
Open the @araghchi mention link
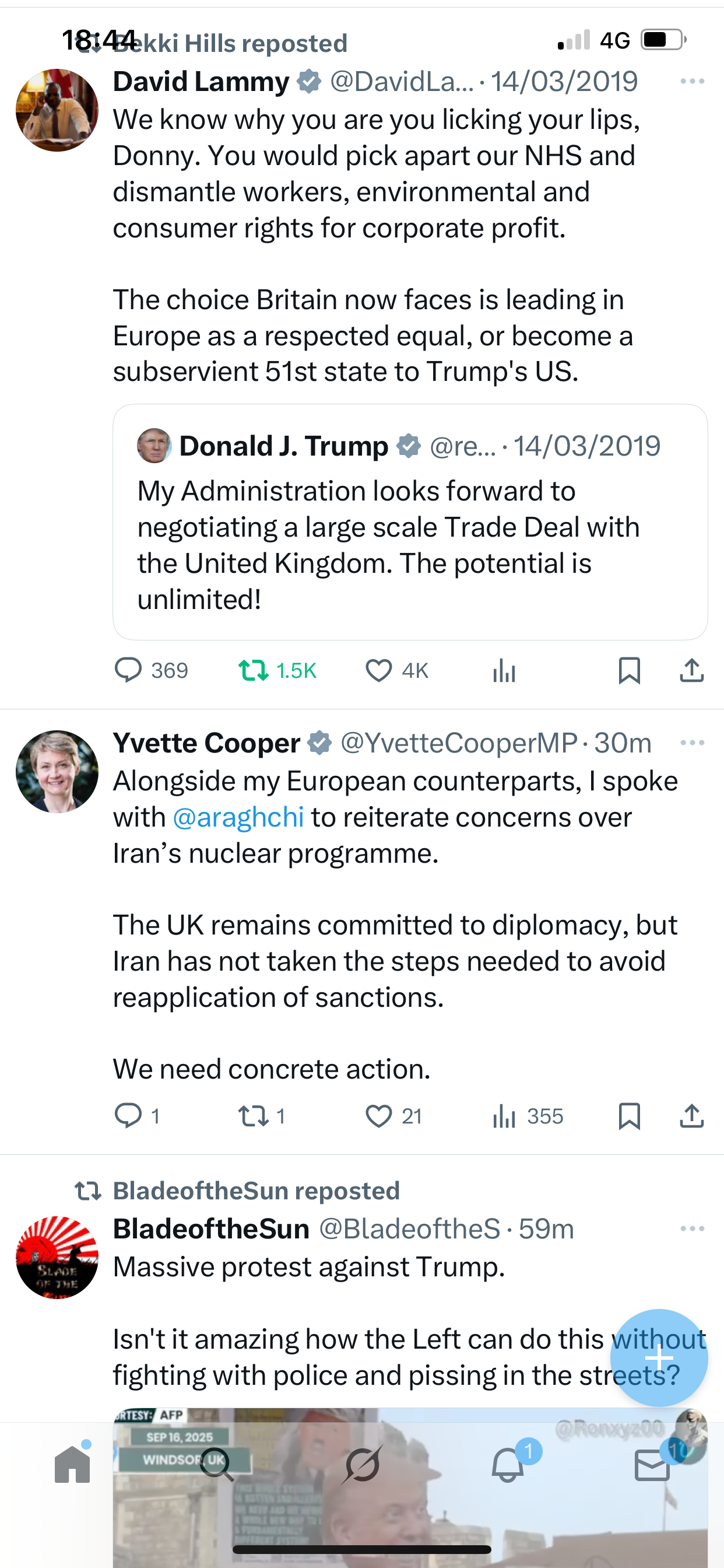pos(238,817)
